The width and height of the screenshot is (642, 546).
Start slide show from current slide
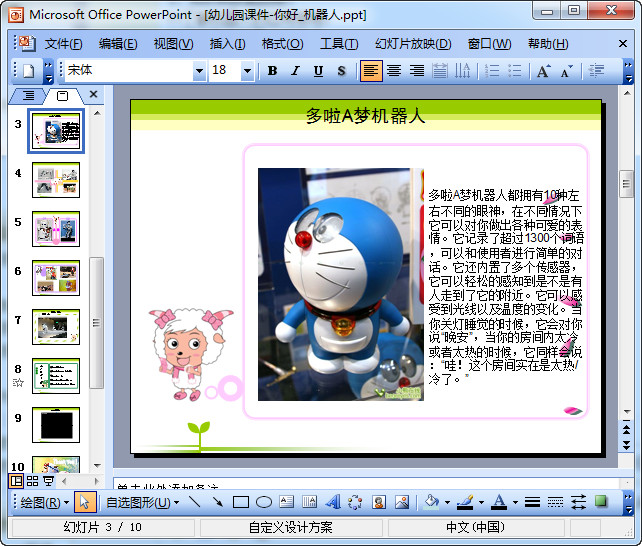pos(48,481)
